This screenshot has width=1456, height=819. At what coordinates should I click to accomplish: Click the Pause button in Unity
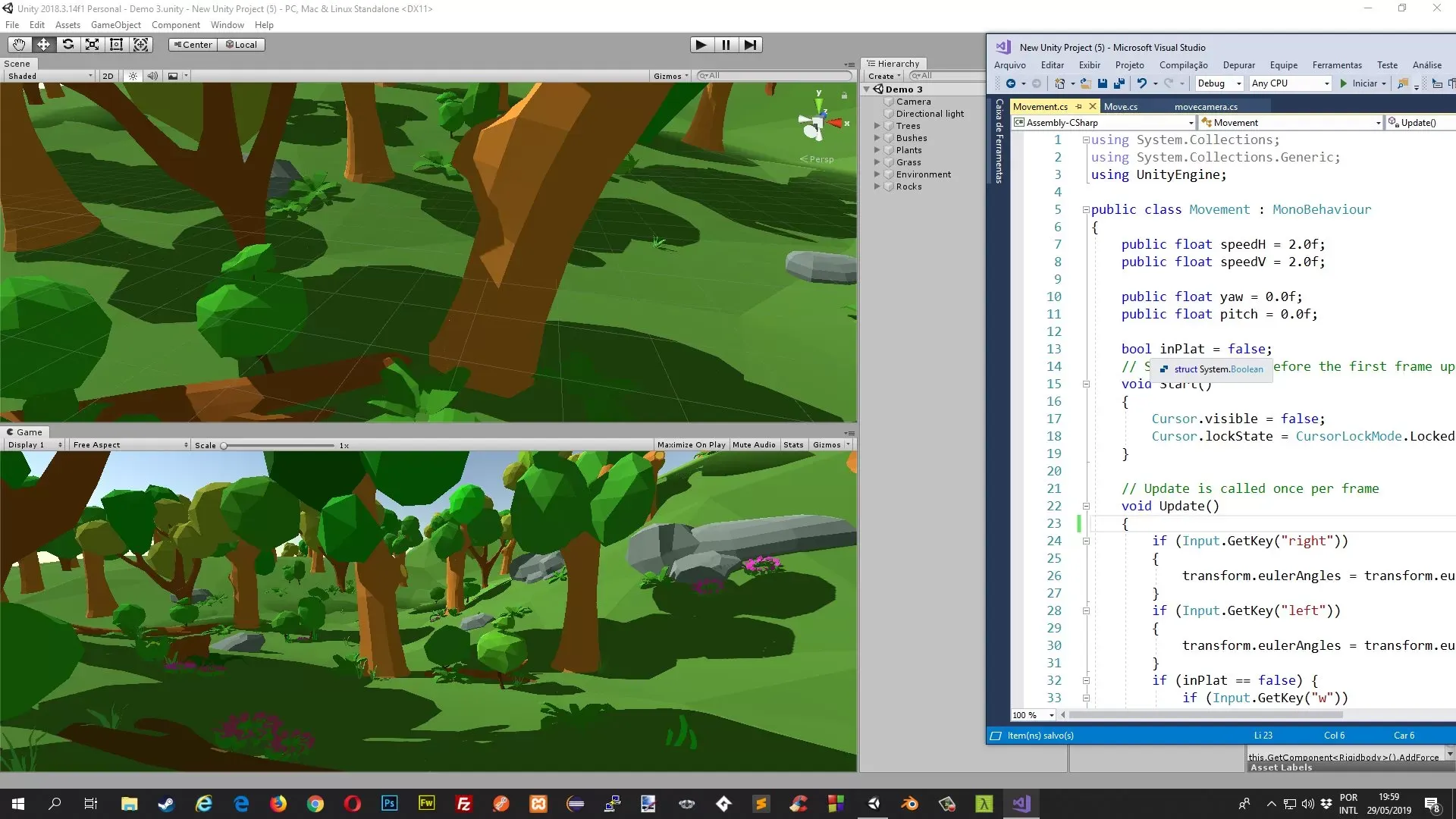pos(726,45)
